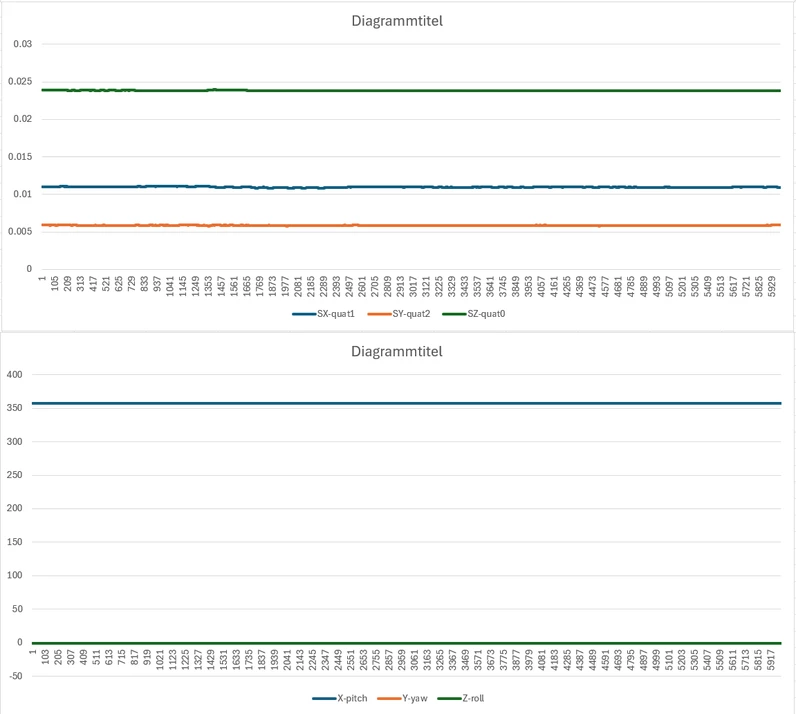Screen dimensions: 796x714
Task: Click the 5929 x-axis label in top chart
Action: 771,286
